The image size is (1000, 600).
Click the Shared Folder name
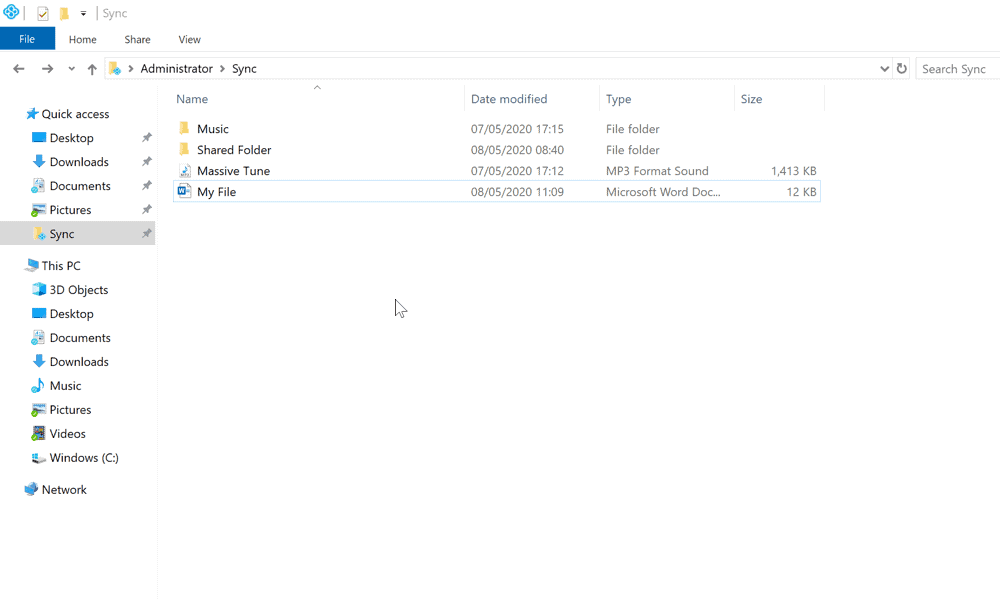234,150
